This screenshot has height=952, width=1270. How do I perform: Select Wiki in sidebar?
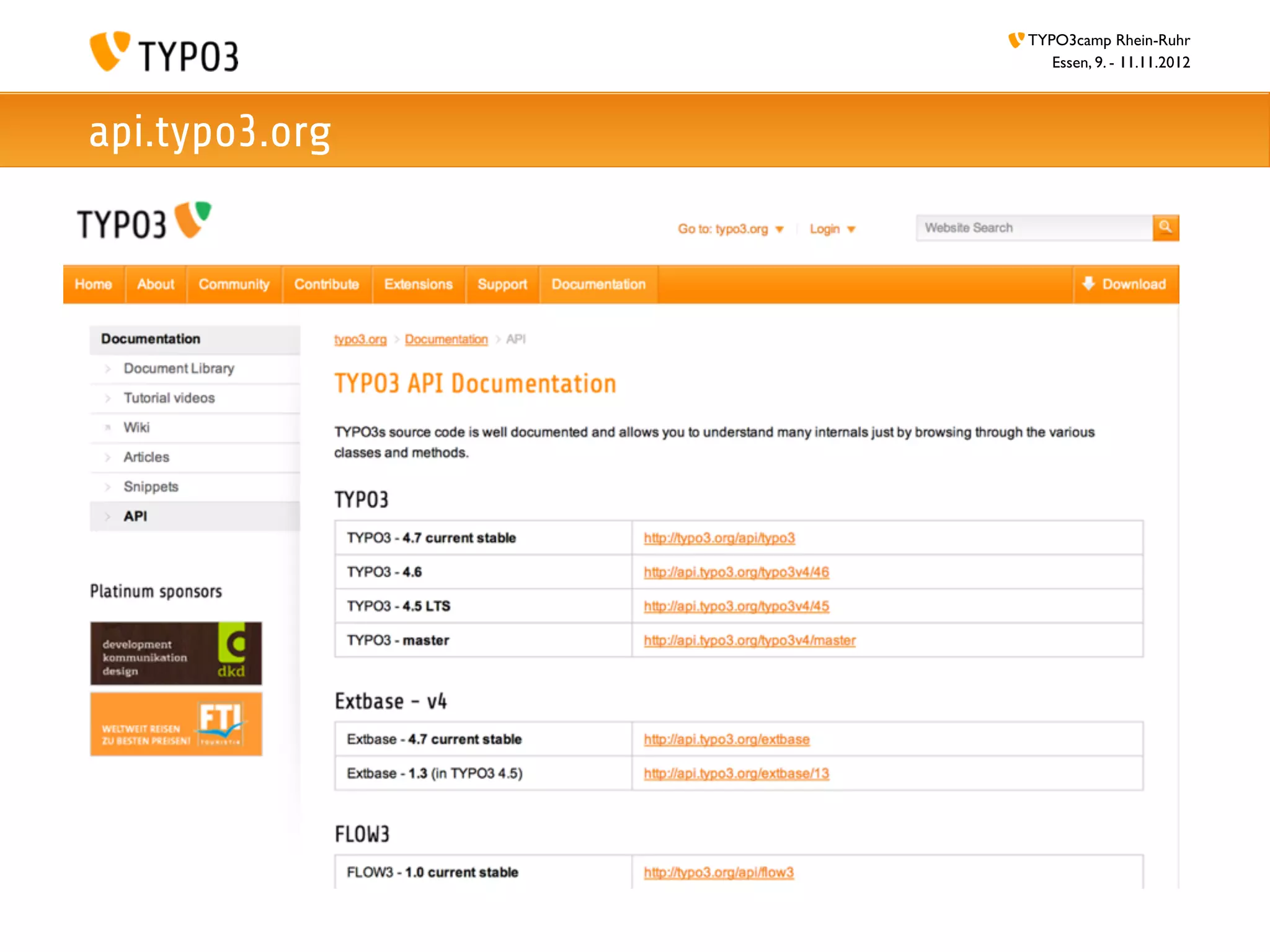click(x=195, y=428)
